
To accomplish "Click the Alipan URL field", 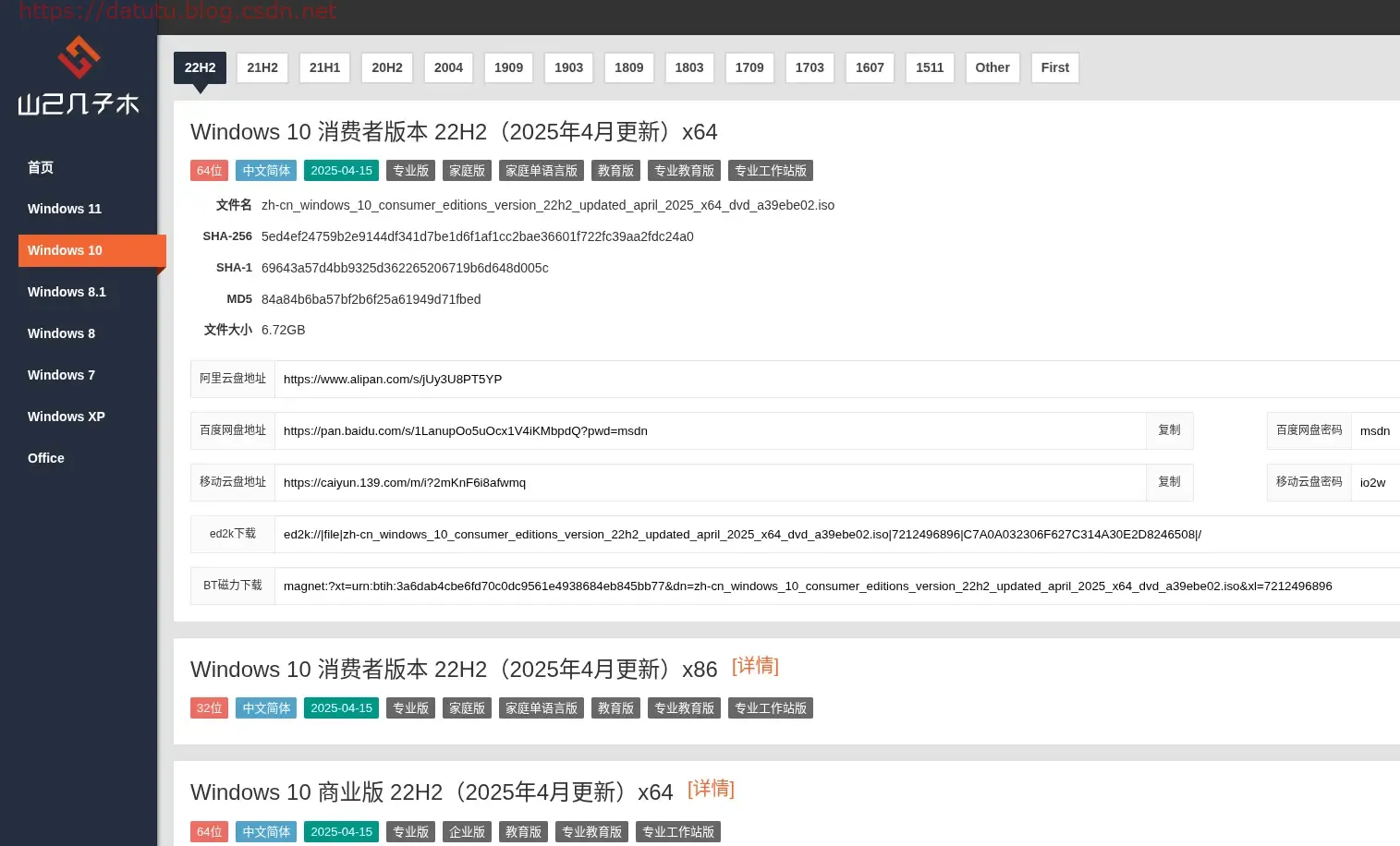I will point(836,379).
